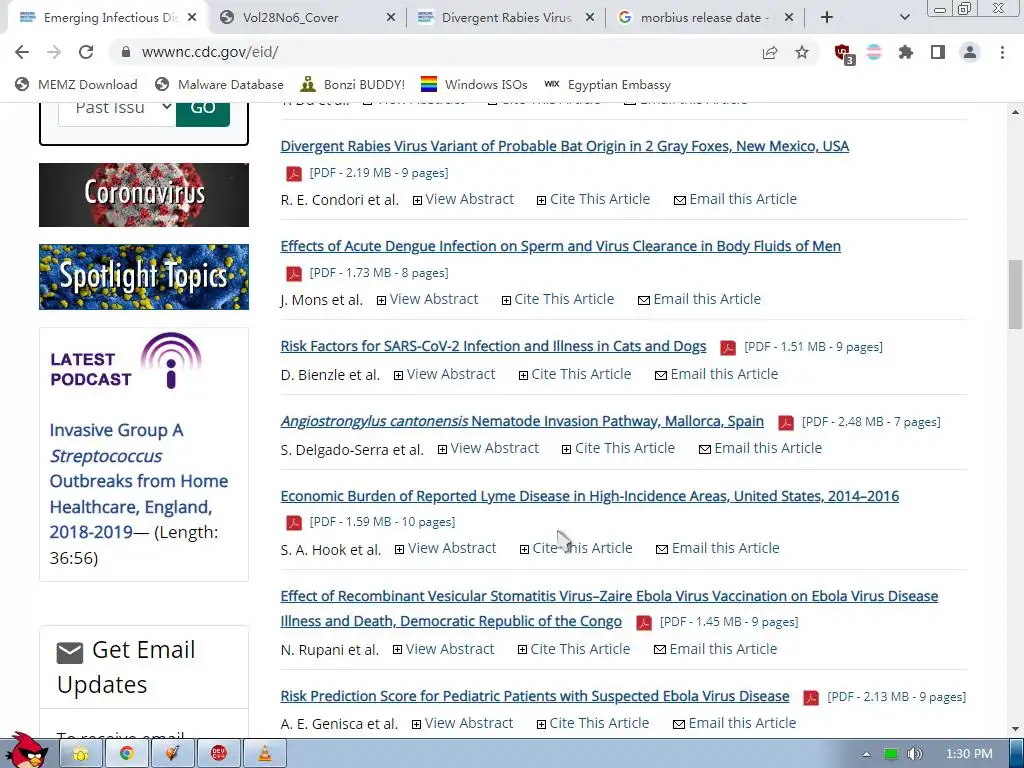Open the MEMZ Download bookmark
The height and width of the screenshot is (768, 1024).
[x=76, y=84]
